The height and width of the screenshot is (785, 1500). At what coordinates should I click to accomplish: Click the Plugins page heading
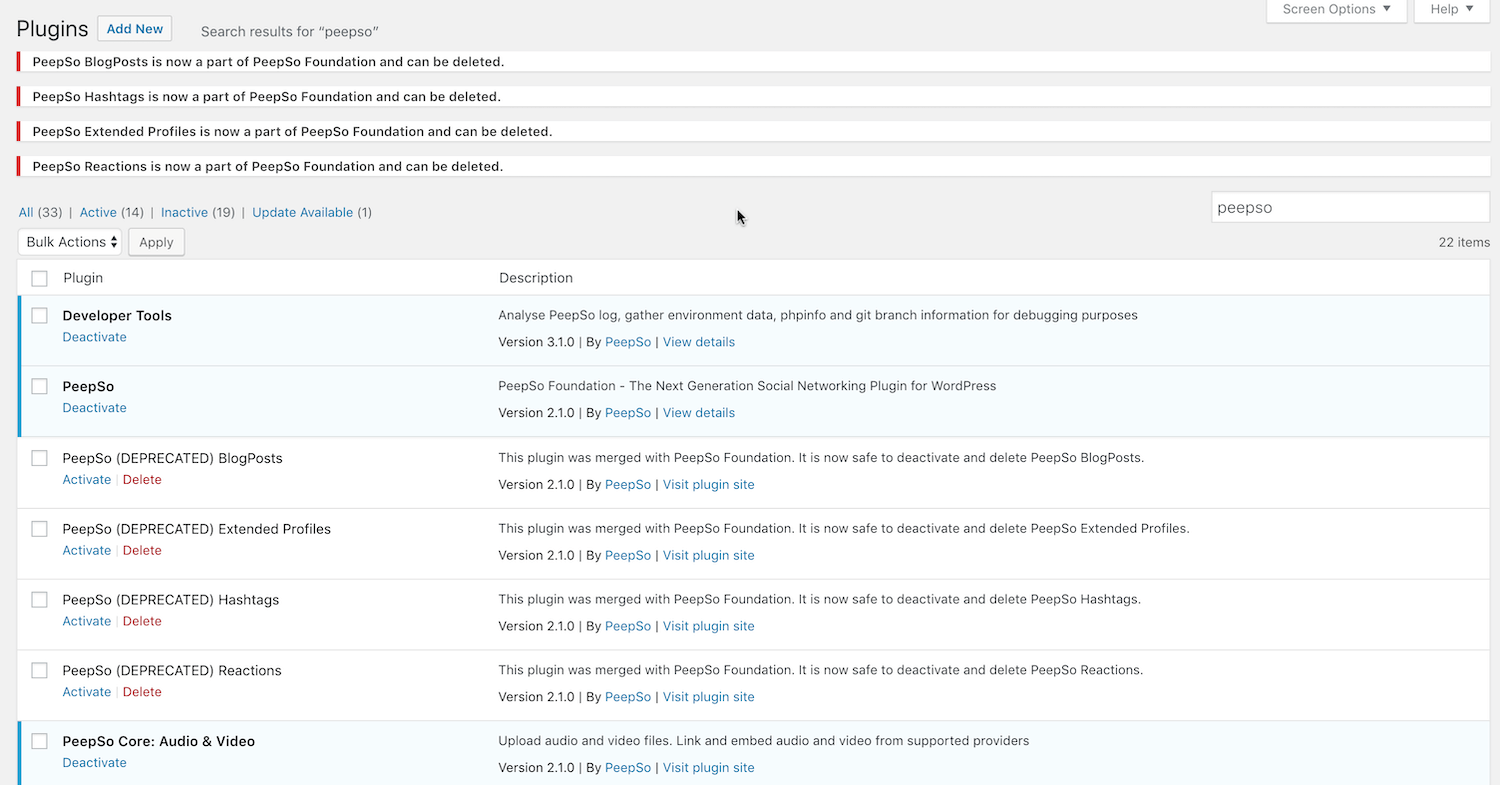coord(52,29)
